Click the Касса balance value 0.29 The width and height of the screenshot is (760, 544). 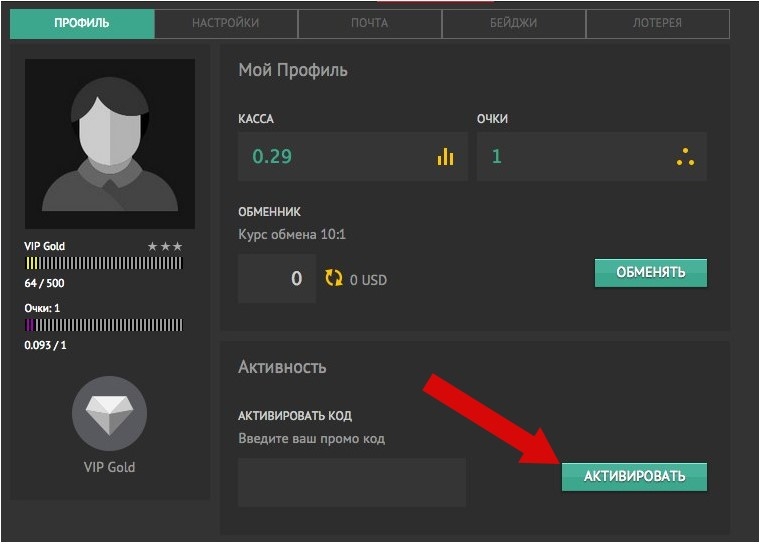[273, 157]
